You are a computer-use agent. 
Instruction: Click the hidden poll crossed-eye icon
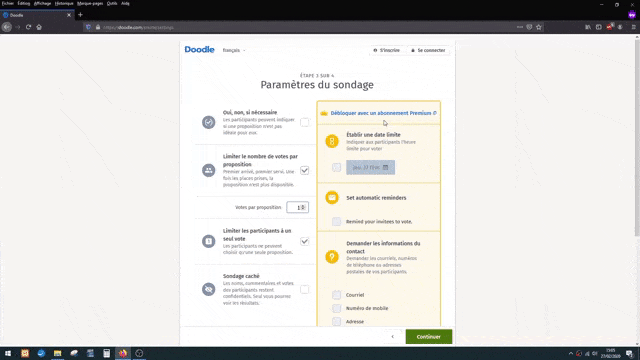pyautogui.click(x=209, y=289)
